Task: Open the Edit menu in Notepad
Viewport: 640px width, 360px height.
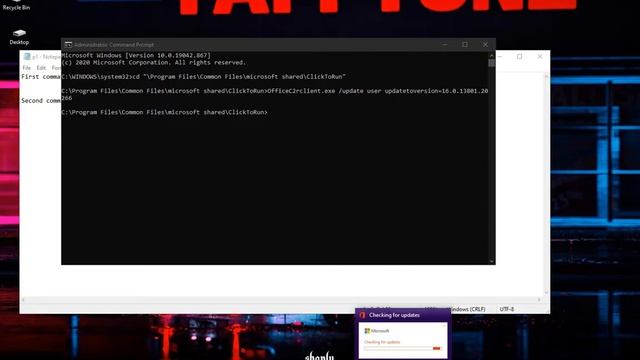Action: [41, 68]
